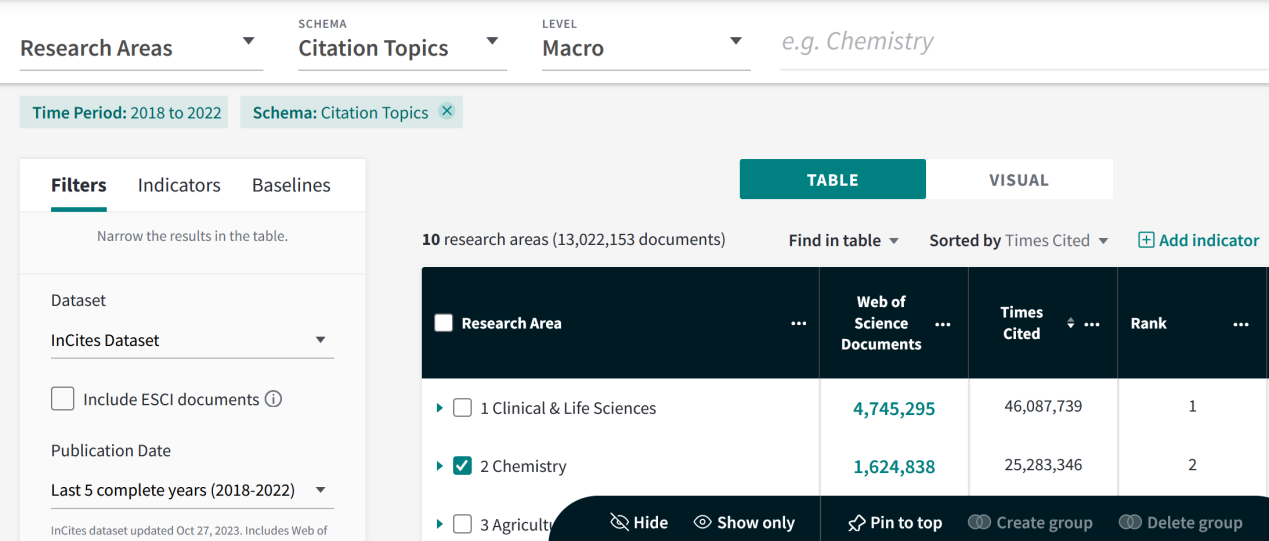This screenshot has height=541, width=1269.
Task: Switch to the Indicators tab
Action: (179, 185)
